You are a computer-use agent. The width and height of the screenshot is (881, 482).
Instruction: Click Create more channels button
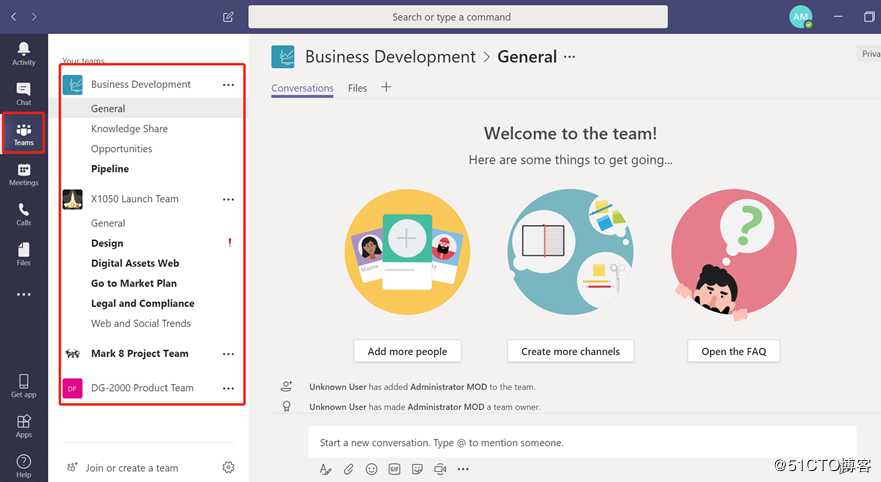pos(570,351)
